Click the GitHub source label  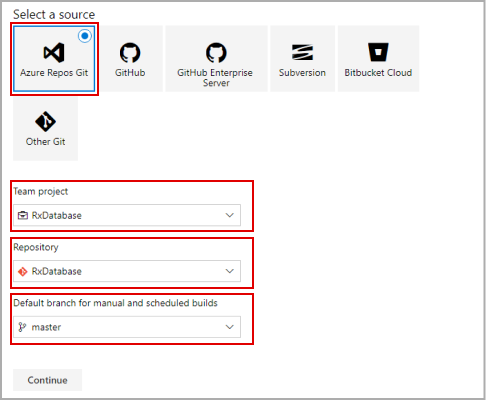pos(130,73)
